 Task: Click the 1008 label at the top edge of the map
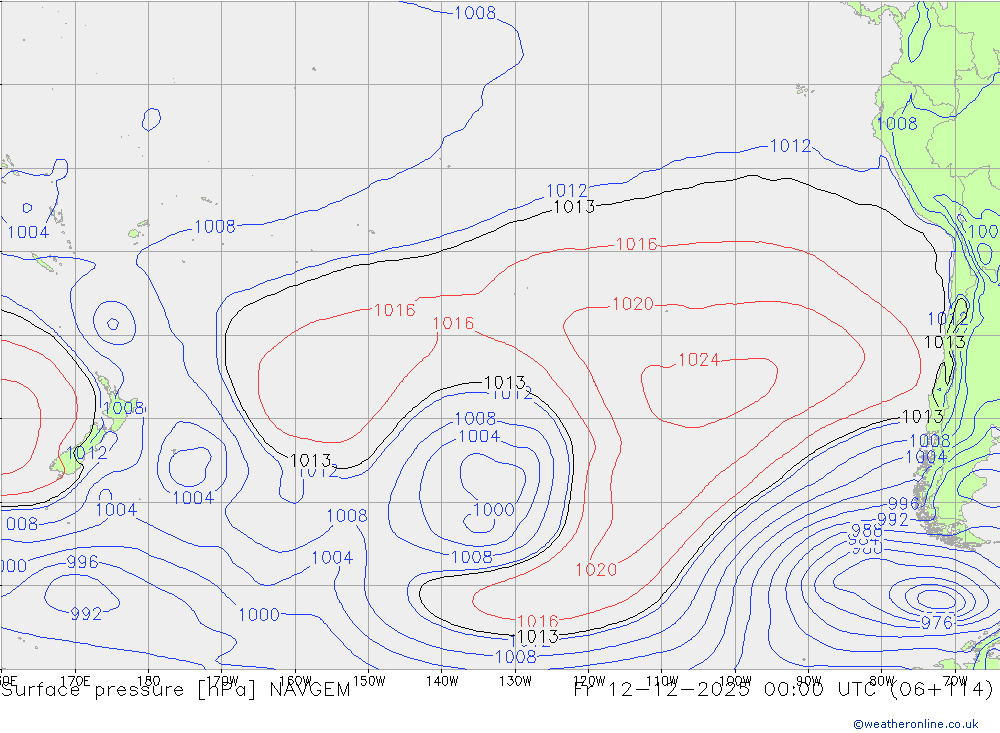pos(475,13)
